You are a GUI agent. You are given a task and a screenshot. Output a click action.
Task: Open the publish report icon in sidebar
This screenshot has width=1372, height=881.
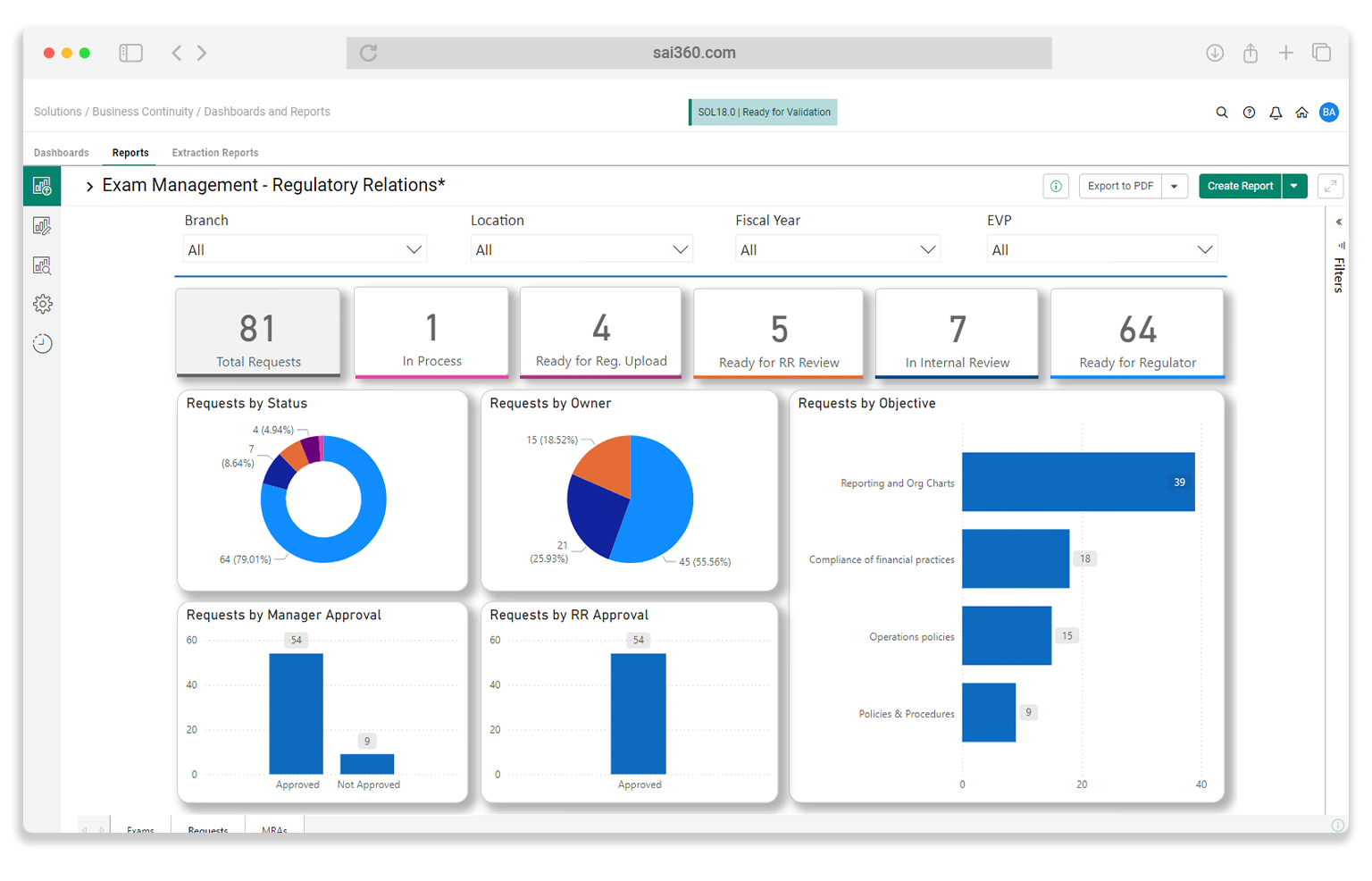(42, 186)
